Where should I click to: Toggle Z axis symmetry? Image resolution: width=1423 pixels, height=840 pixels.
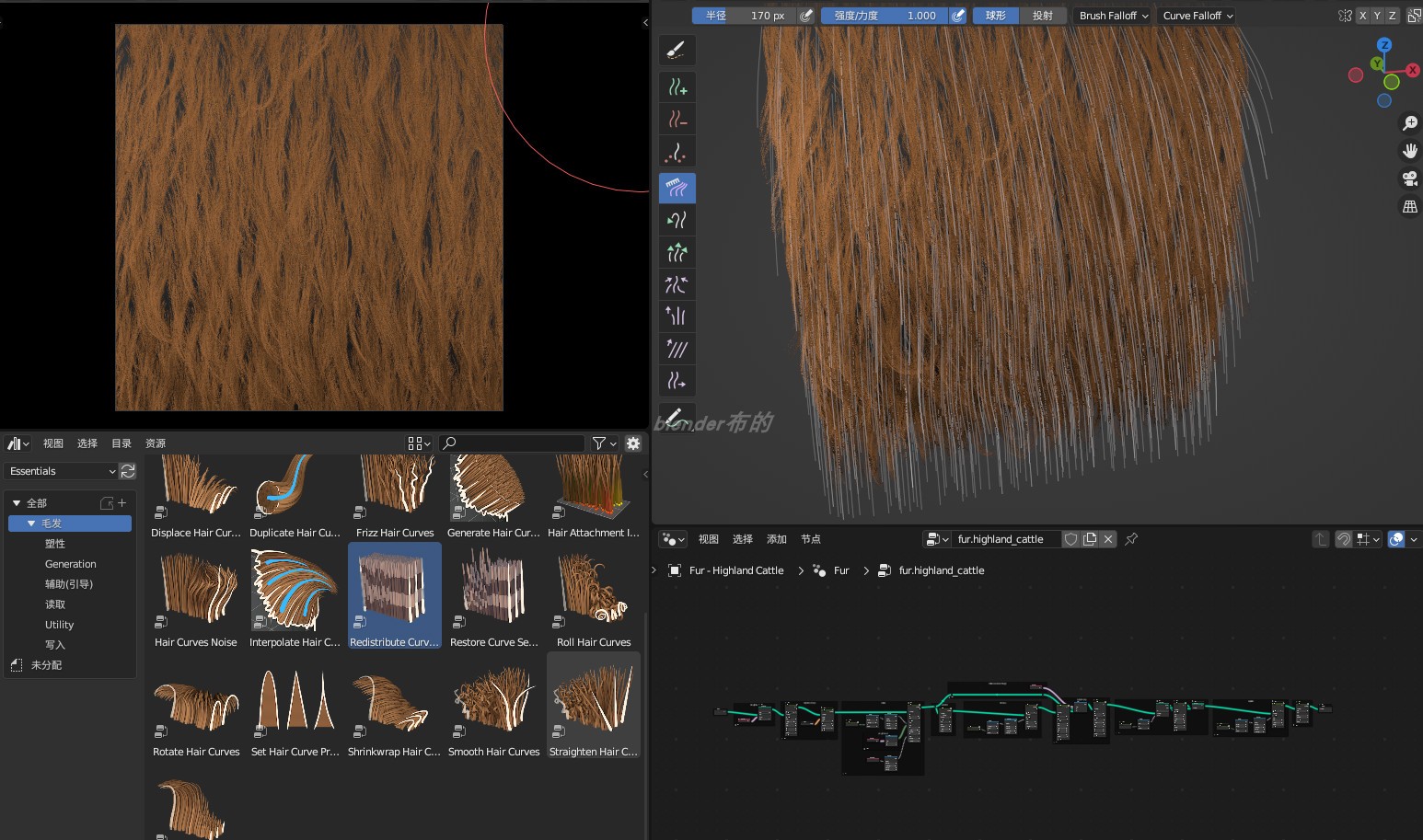coord(1393,16)
